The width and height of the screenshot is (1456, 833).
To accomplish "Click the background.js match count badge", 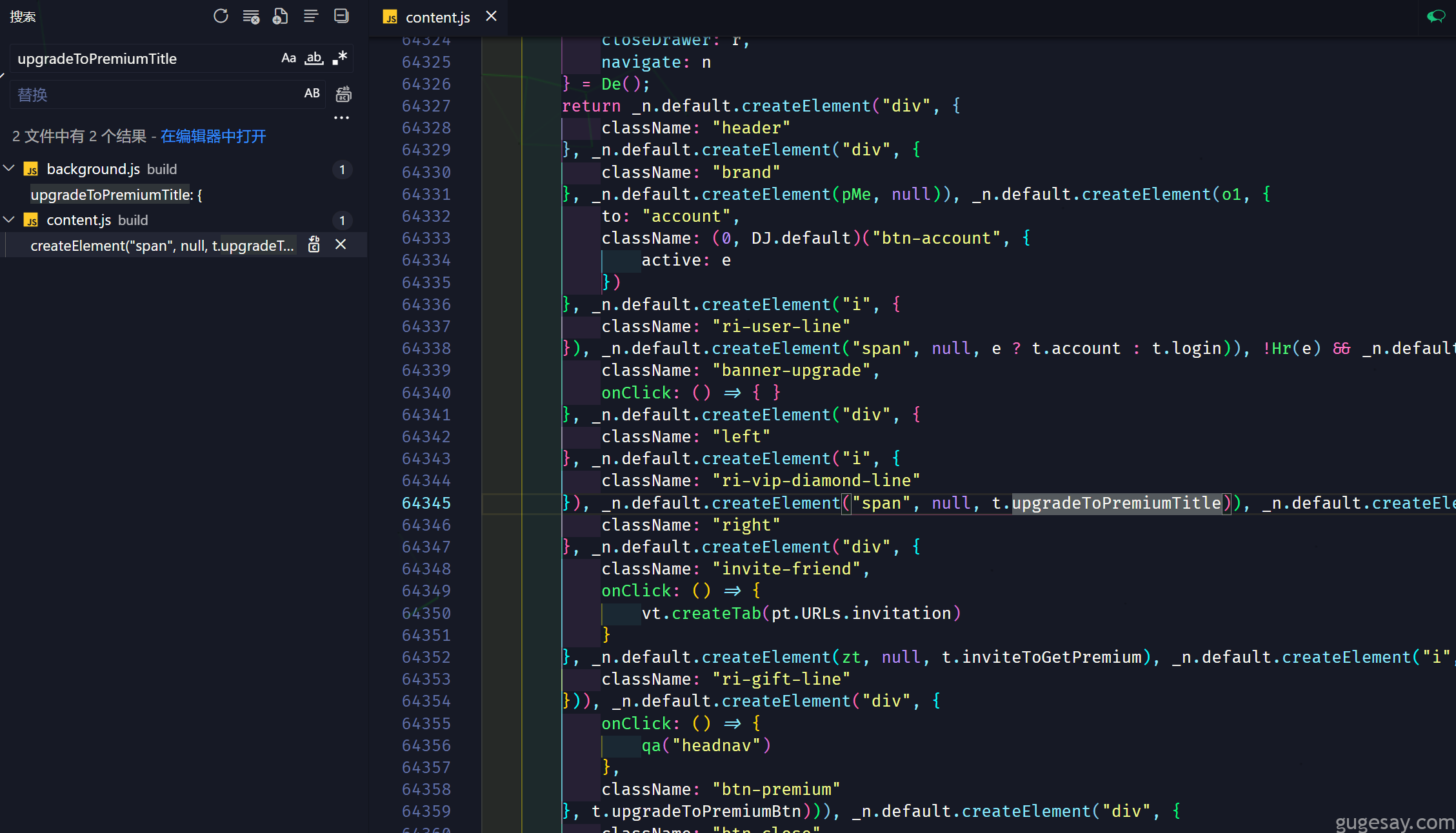I will [343, 170].
